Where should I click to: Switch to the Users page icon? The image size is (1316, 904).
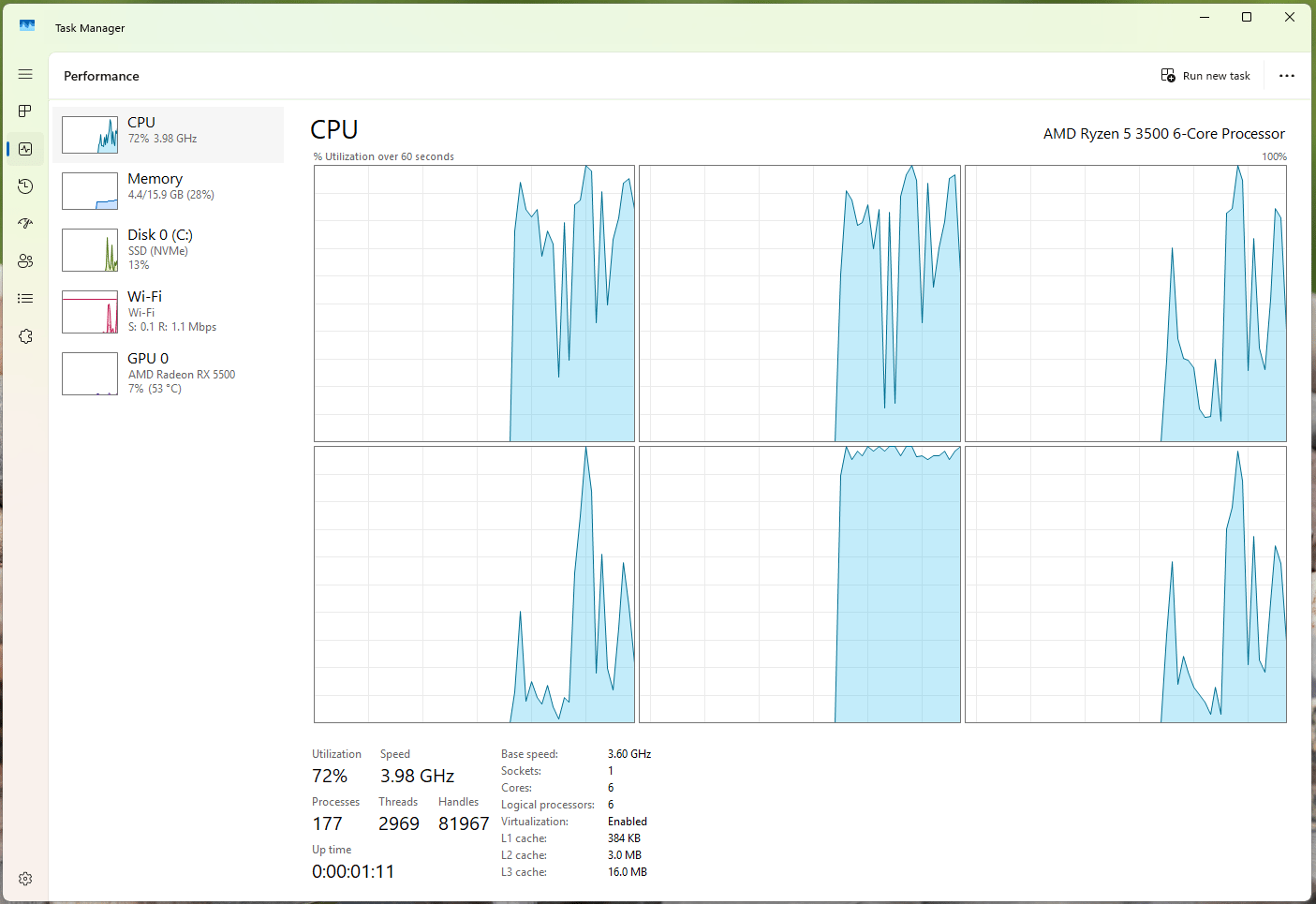[x=25, y=261]
